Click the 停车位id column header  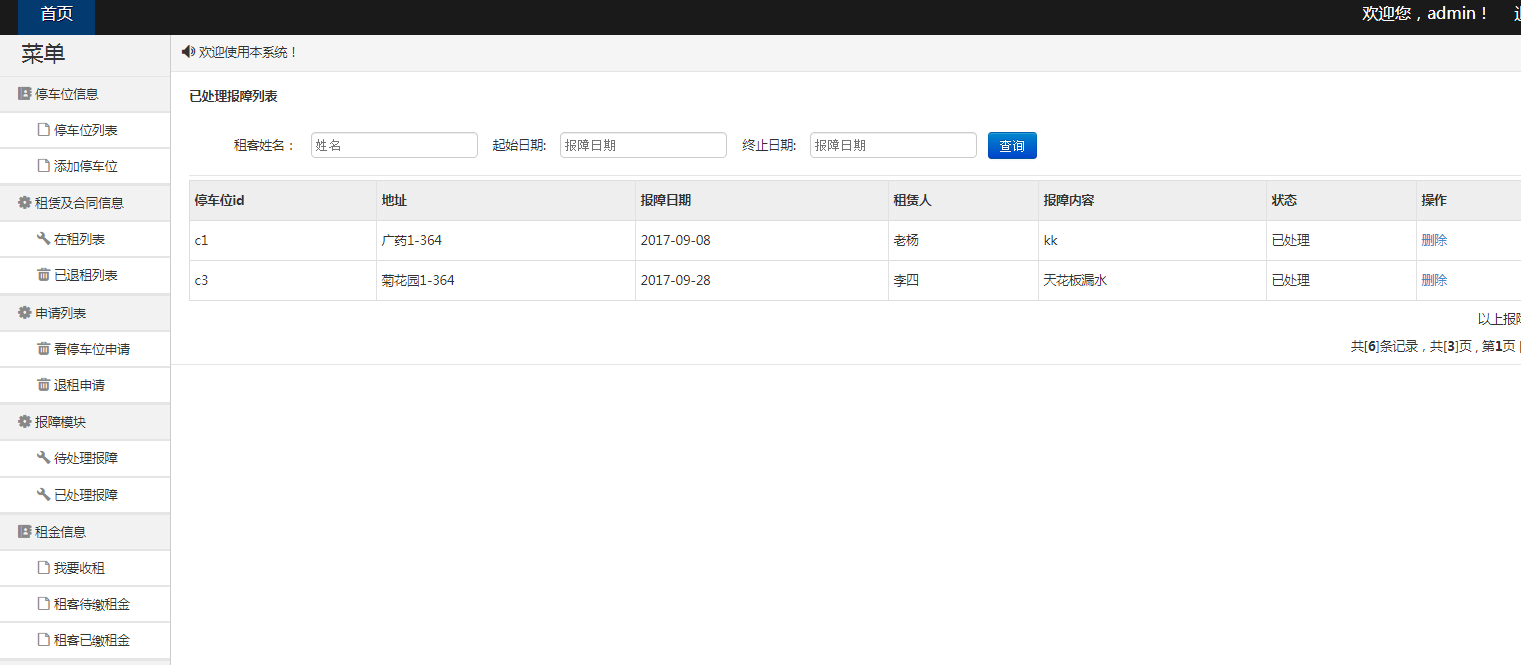point(283,200)
